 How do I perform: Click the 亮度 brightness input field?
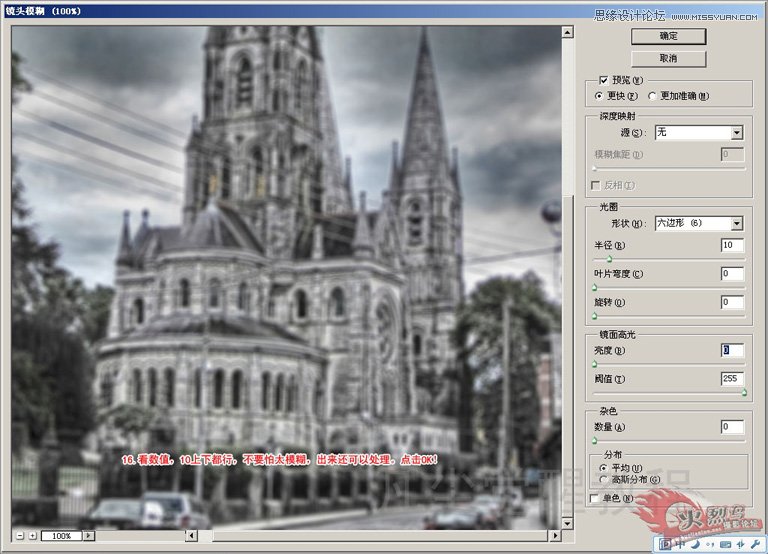click(732, 350)
